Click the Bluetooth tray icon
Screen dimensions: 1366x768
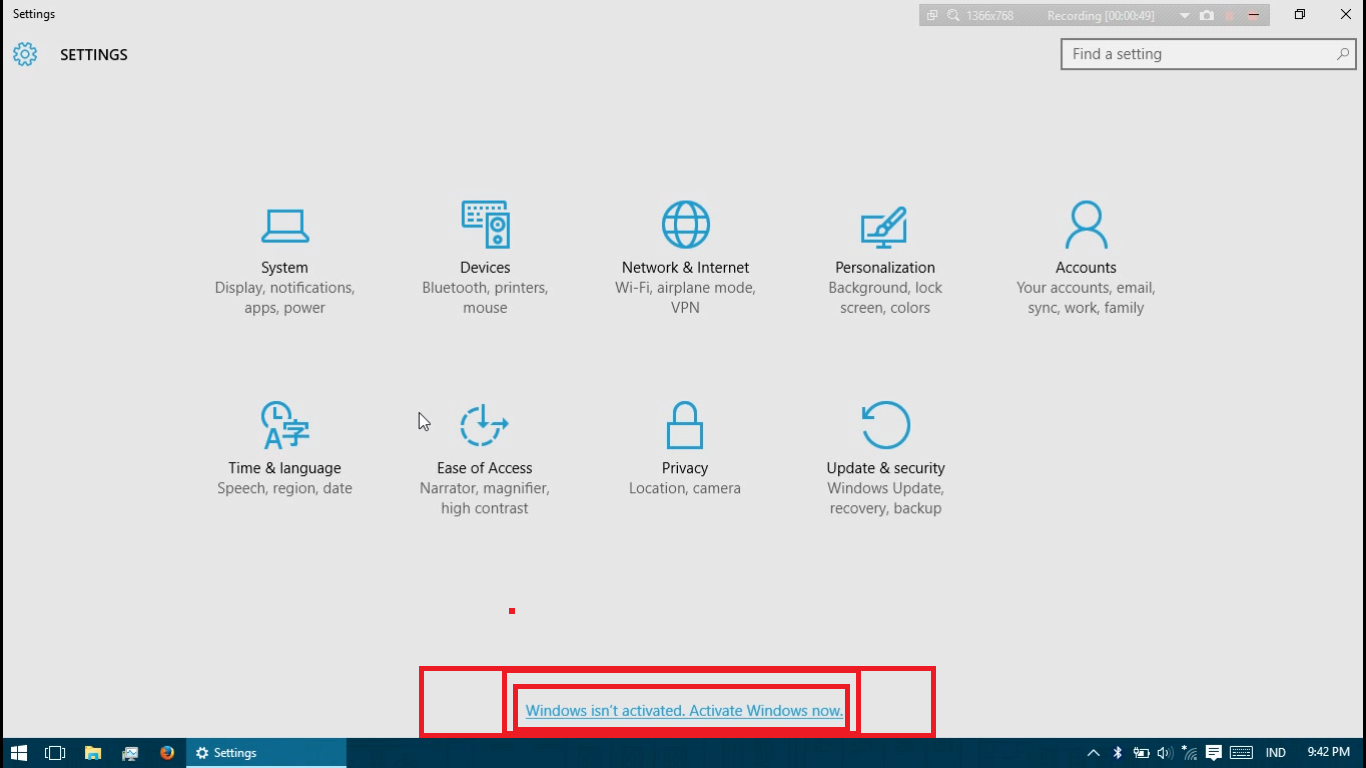tap(1118, 753)
